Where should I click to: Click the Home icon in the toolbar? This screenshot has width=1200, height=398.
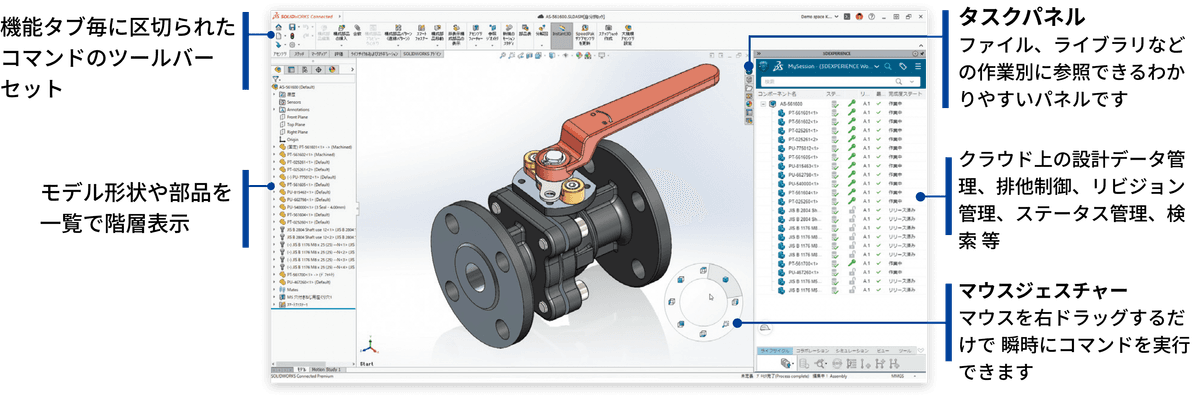click(x=279, y=27)
